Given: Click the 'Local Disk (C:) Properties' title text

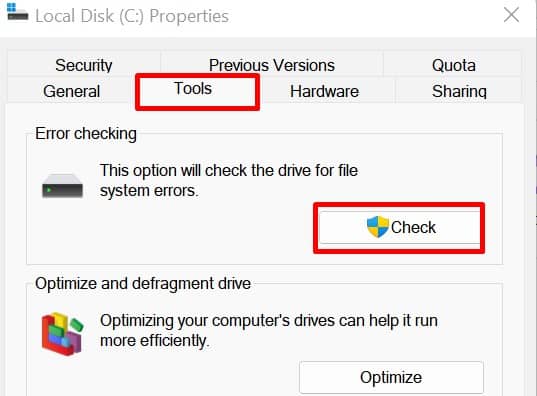Looking at the screenshot, I should (x=132, y=16).
